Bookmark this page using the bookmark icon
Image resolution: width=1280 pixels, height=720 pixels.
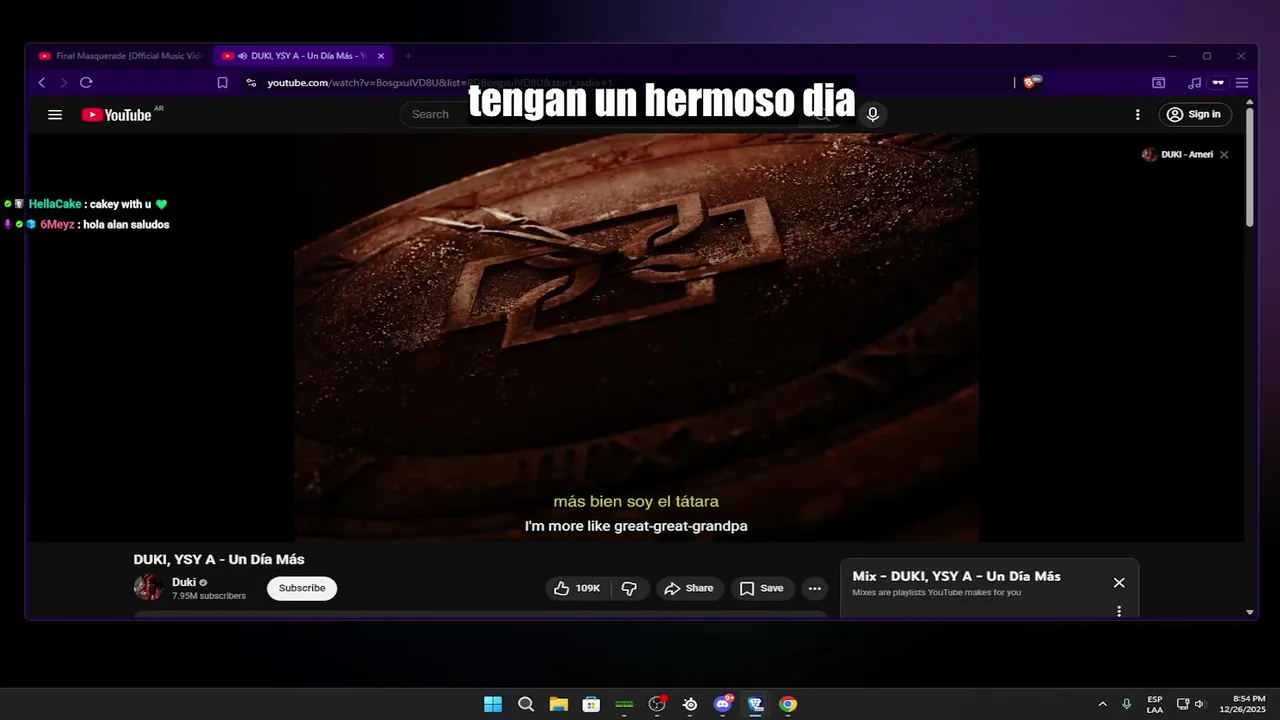[x=223, y=83]
